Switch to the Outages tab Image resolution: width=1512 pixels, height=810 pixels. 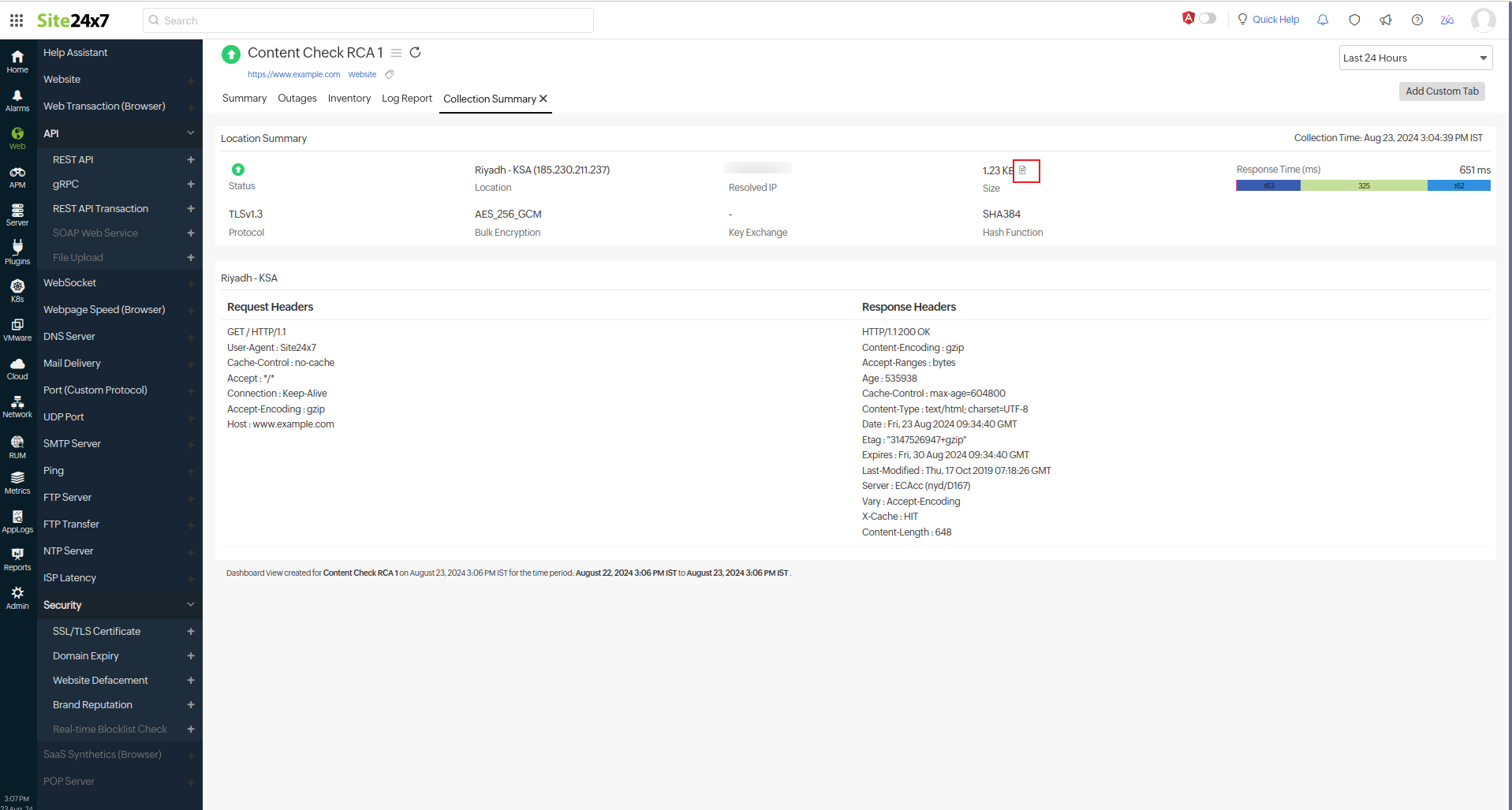[x=297, y=99]
